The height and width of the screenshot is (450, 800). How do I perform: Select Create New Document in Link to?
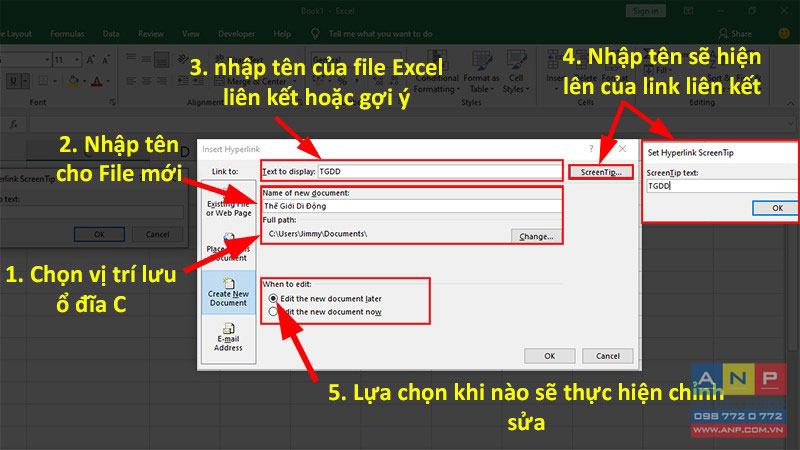tap(228, 292)
